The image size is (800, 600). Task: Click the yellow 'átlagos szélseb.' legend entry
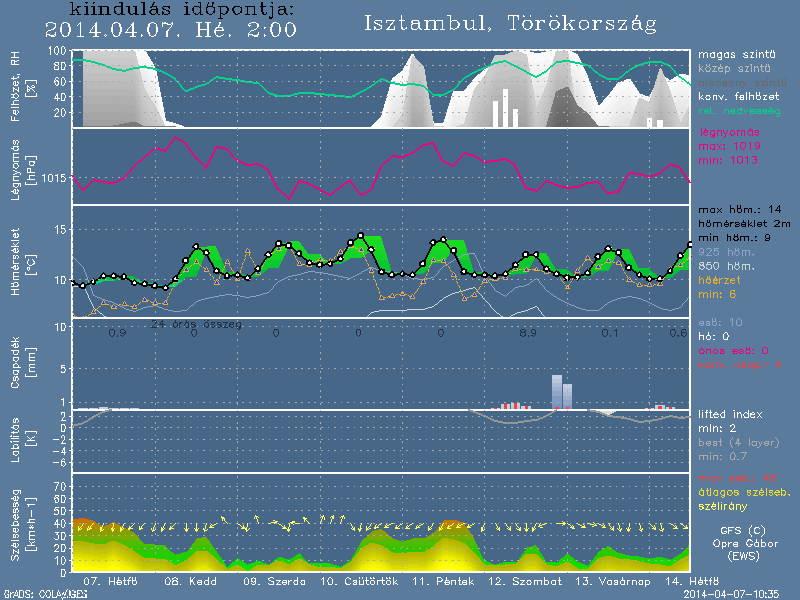tap(743, 489)
